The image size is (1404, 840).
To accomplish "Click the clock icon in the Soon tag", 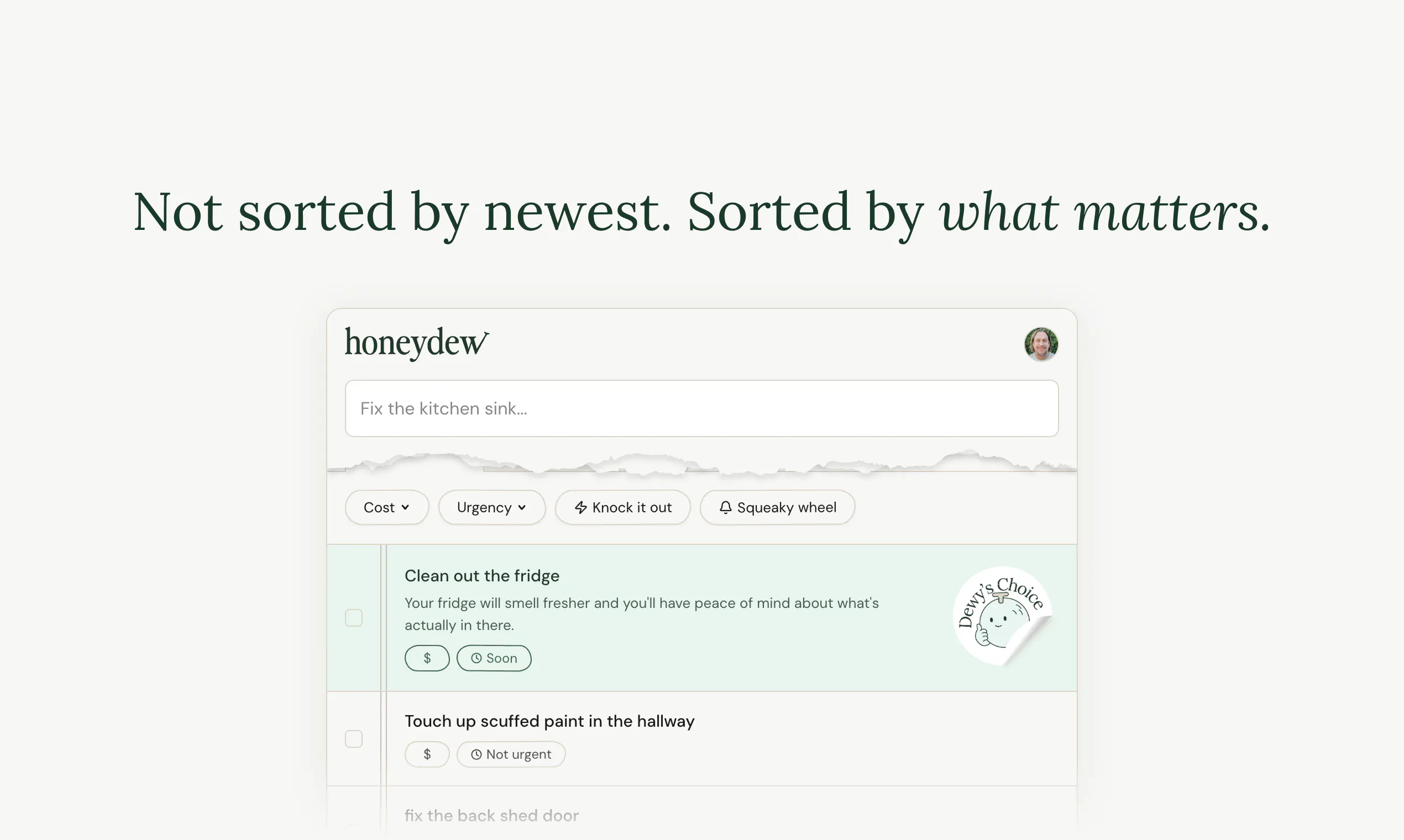I will click(476, 658).
